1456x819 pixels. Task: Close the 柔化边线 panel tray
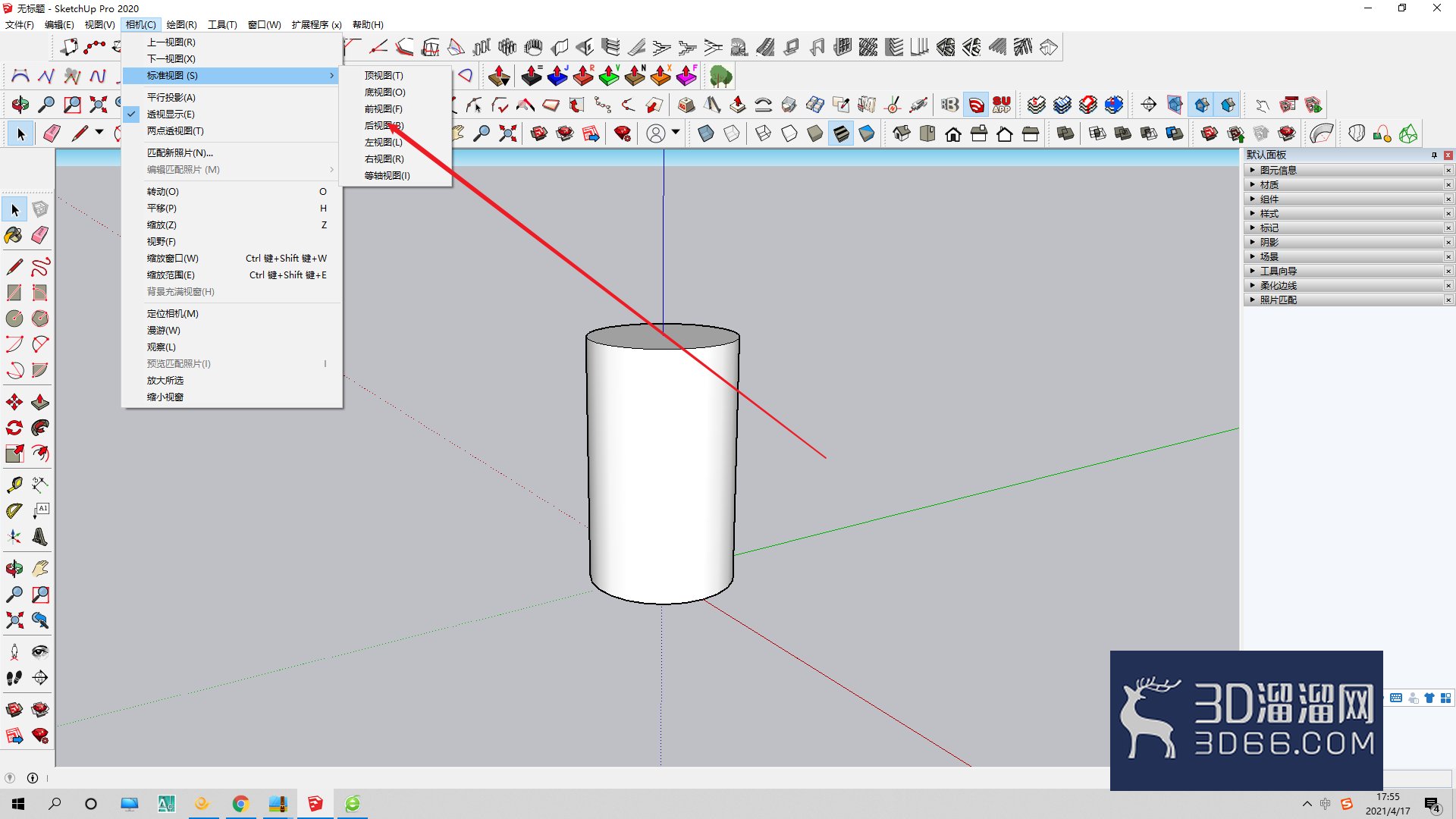[x=1448, y=286]
